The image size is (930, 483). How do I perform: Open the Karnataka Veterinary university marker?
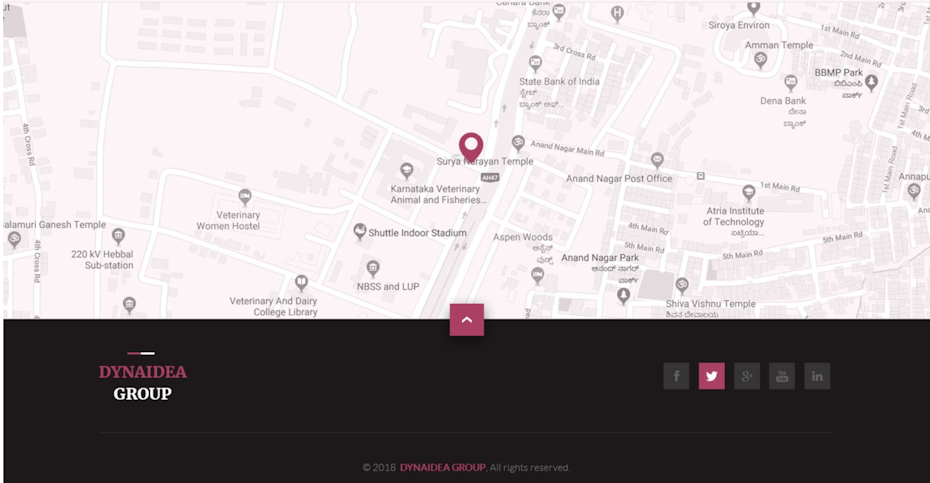tap(406, 171)
